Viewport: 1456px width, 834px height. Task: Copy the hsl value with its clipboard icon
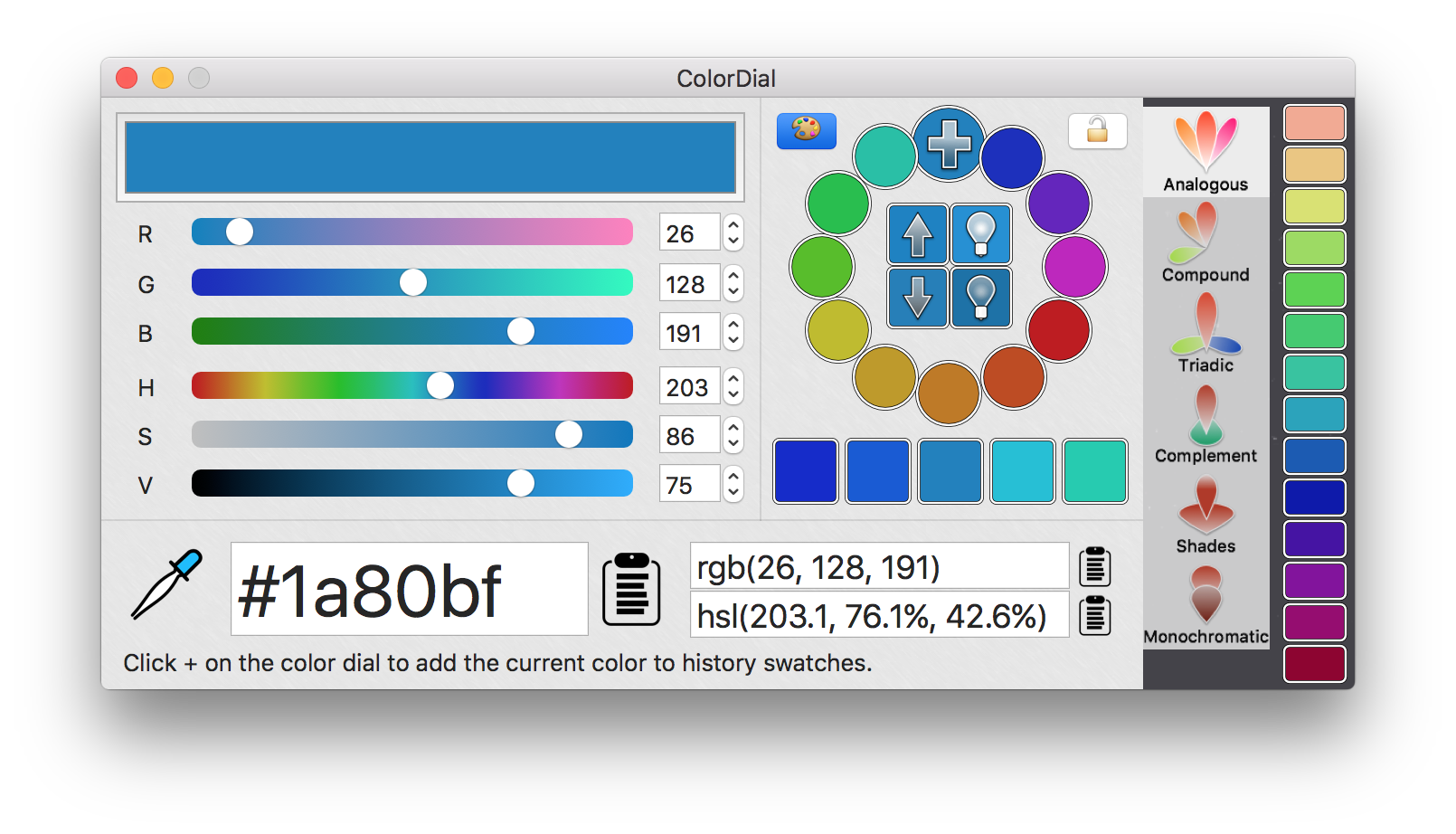coord(1095,615)
